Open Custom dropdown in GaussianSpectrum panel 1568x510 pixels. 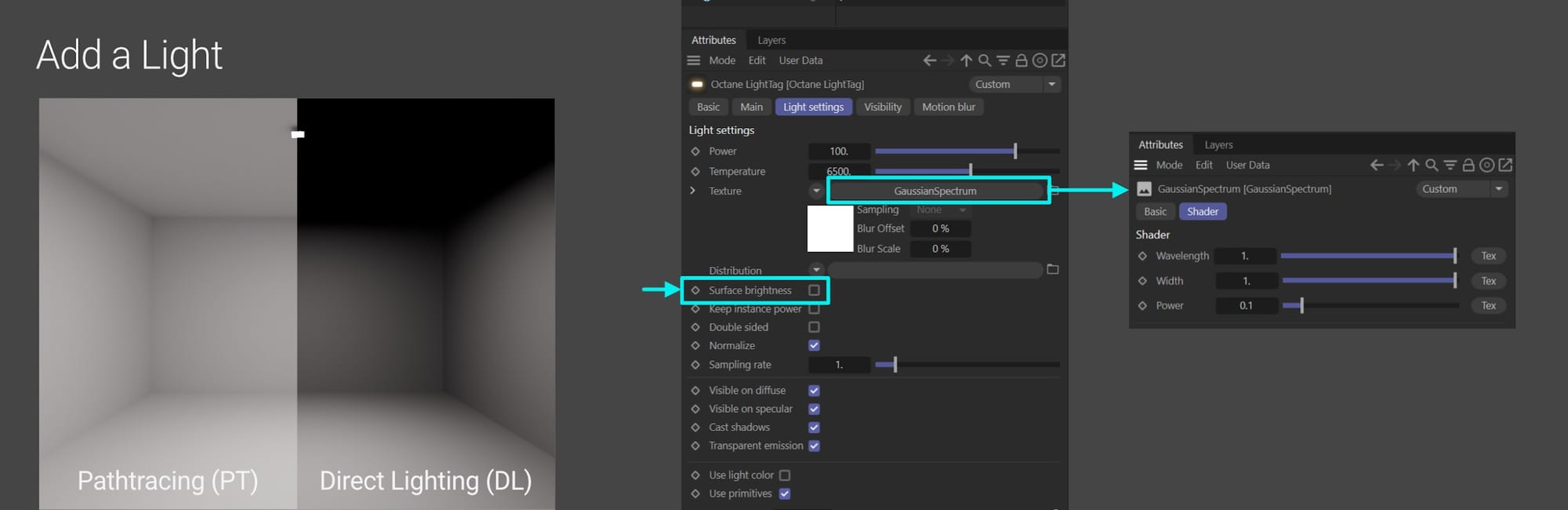[1461, 189]
